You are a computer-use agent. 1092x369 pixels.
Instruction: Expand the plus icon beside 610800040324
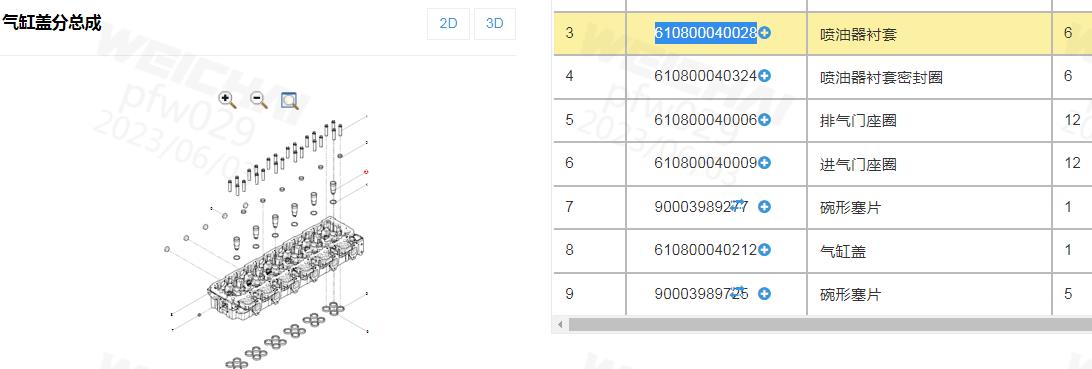click(x=765, y=76)
